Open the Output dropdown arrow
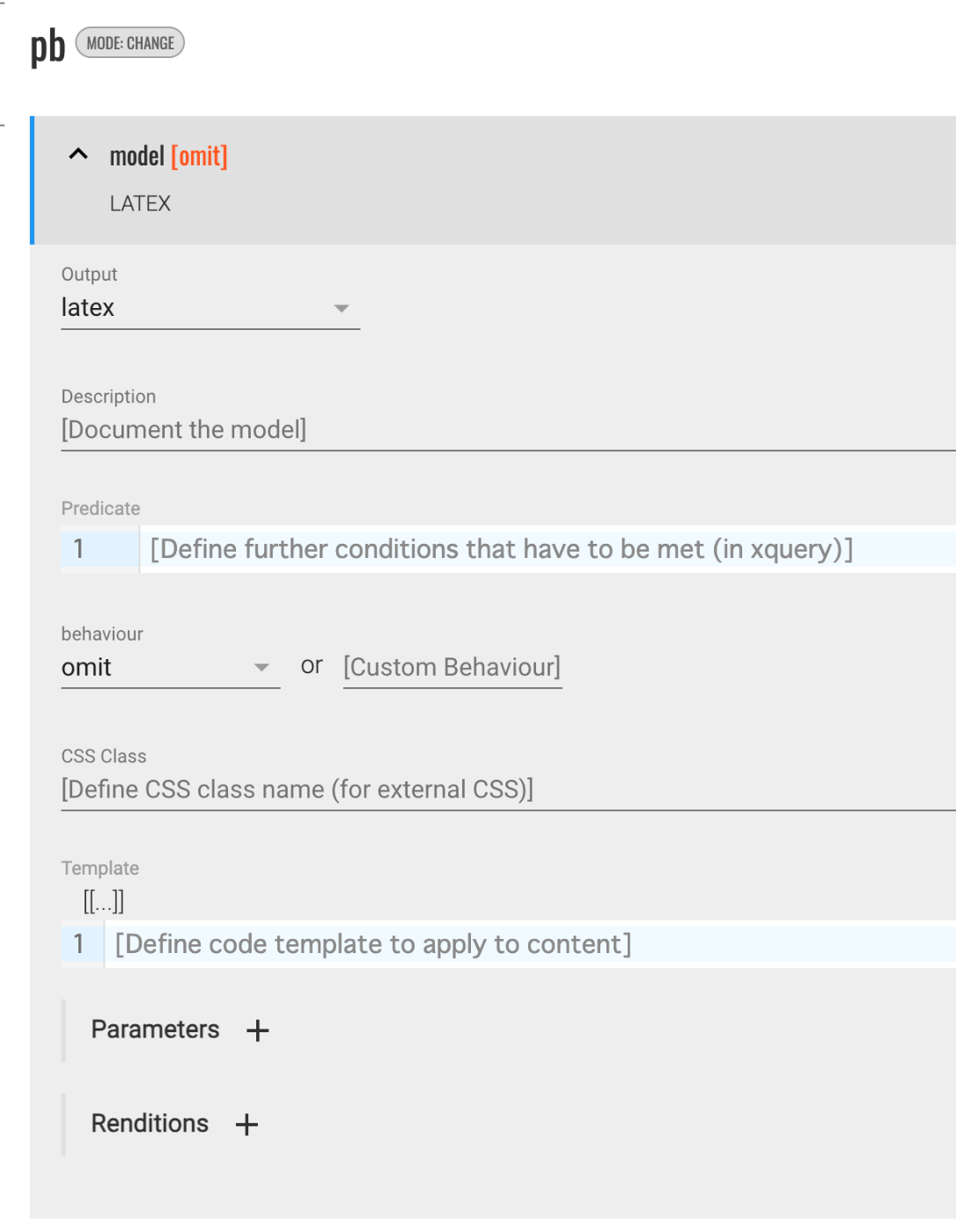The height and width of the screenshot is (1232, 956). tap(342, 308)
